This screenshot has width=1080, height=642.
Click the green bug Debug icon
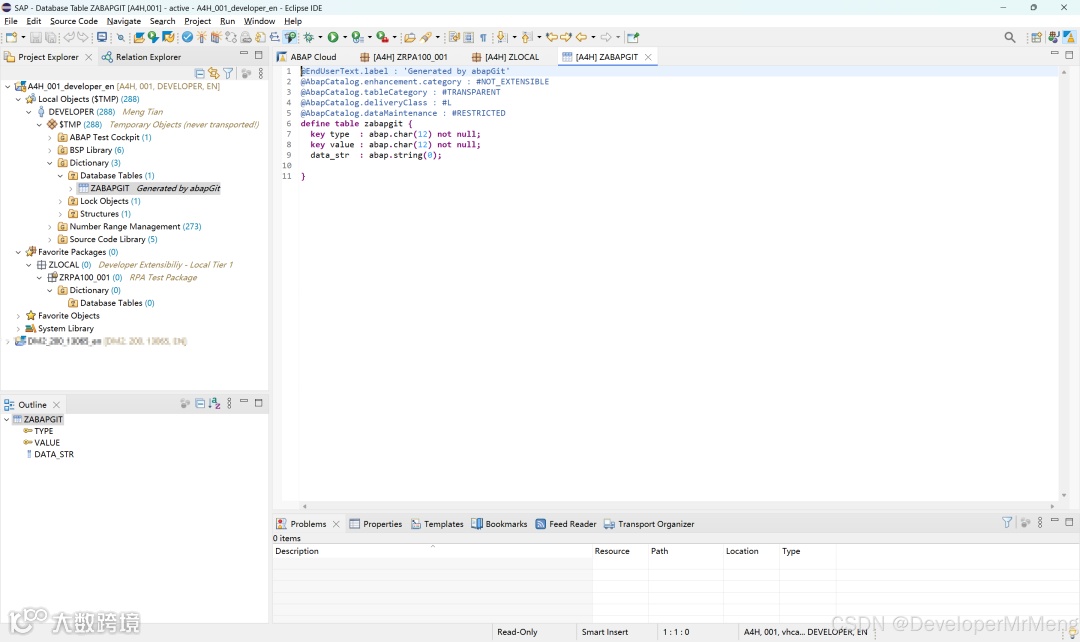coord(308,37)
